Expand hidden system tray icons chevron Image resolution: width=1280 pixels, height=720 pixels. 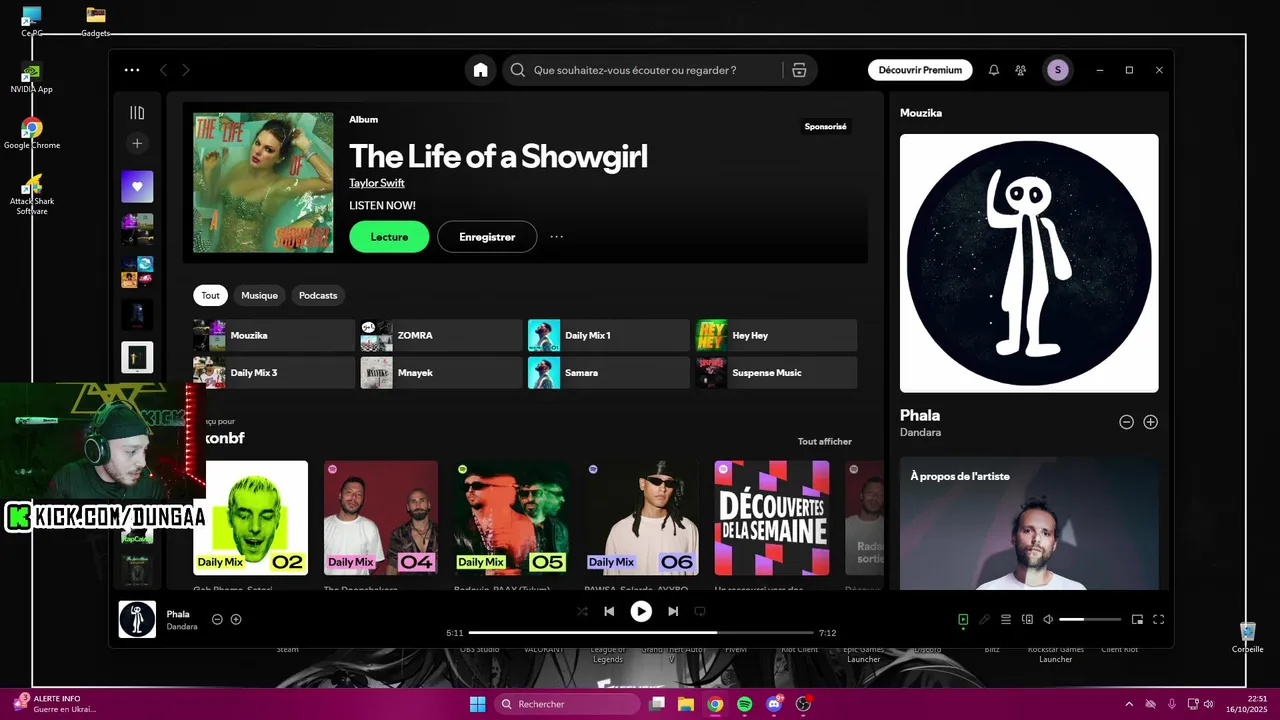click(1129, 704)
